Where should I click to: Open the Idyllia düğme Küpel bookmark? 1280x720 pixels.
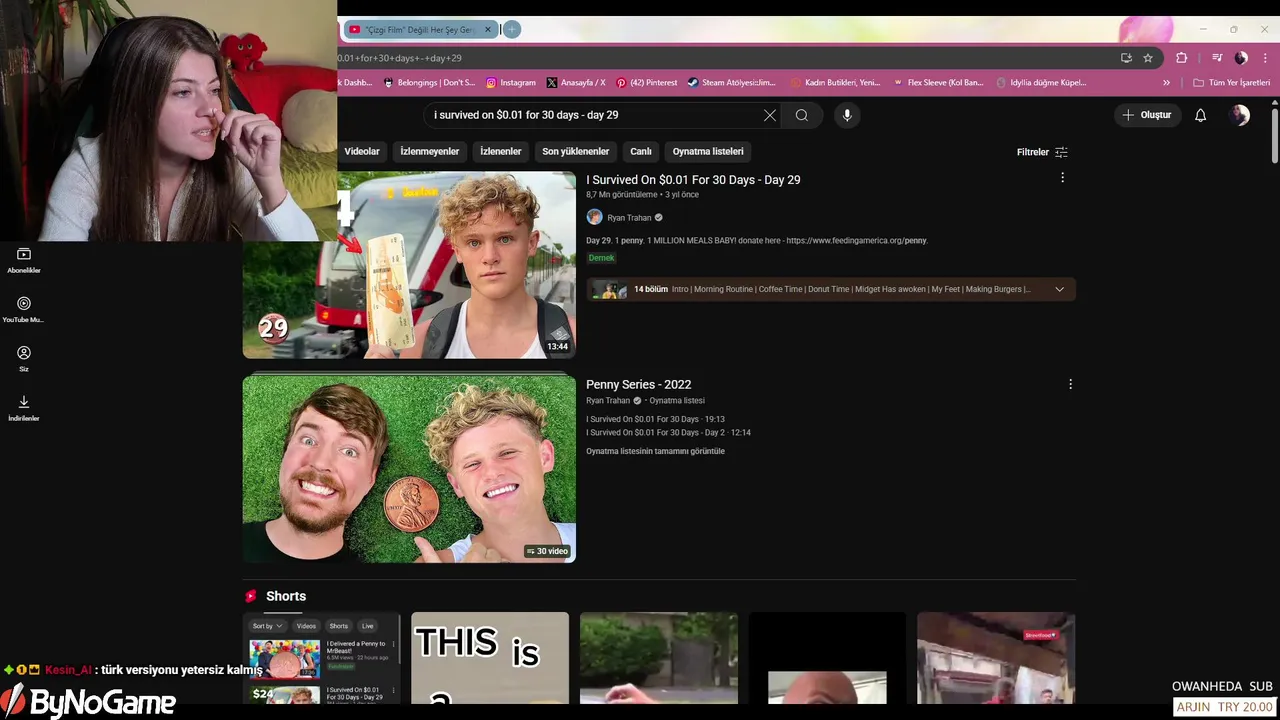tap(1041, 83)
